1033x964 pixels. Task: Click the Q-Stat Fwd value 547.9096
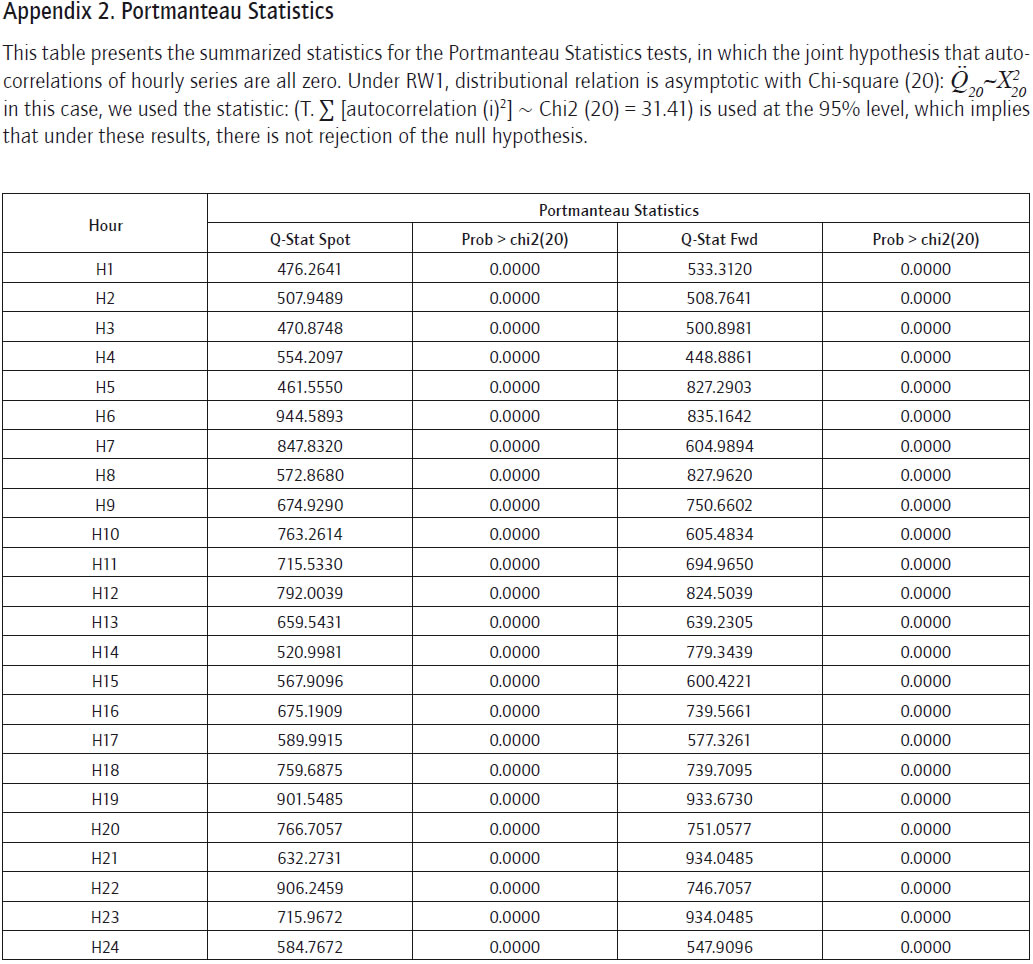pos(719,946)
